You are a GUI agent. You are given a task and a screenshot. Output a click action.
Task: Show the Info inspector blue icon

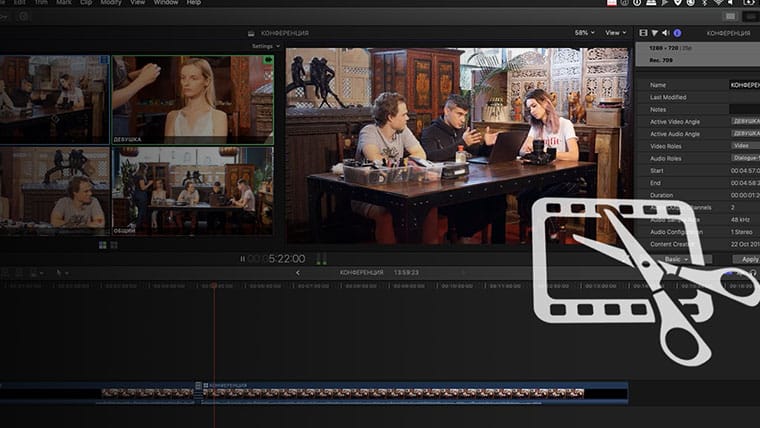[677, 33]
